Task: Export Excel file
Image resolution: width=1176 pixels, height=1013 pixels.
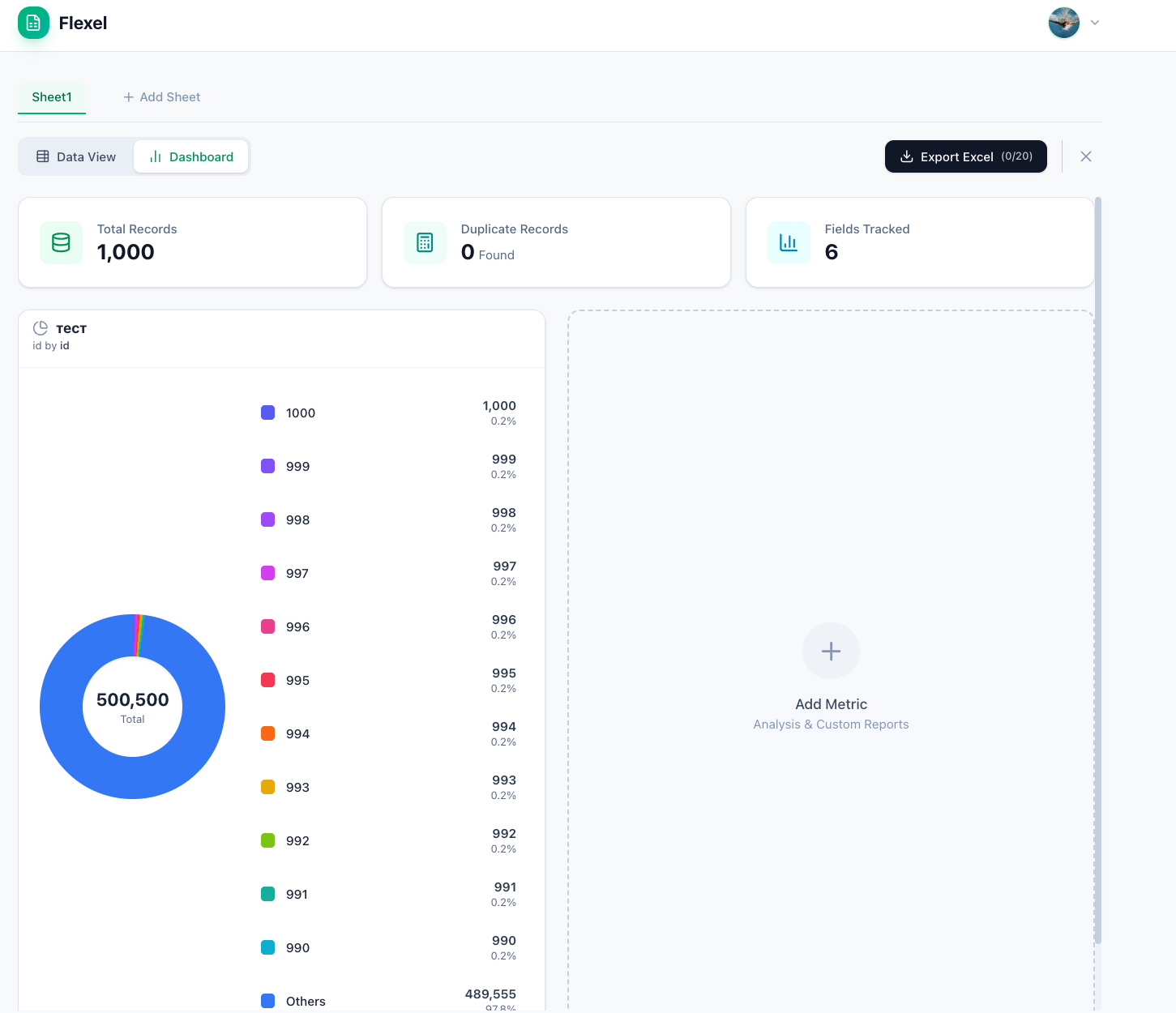Action: click(966, 156)
